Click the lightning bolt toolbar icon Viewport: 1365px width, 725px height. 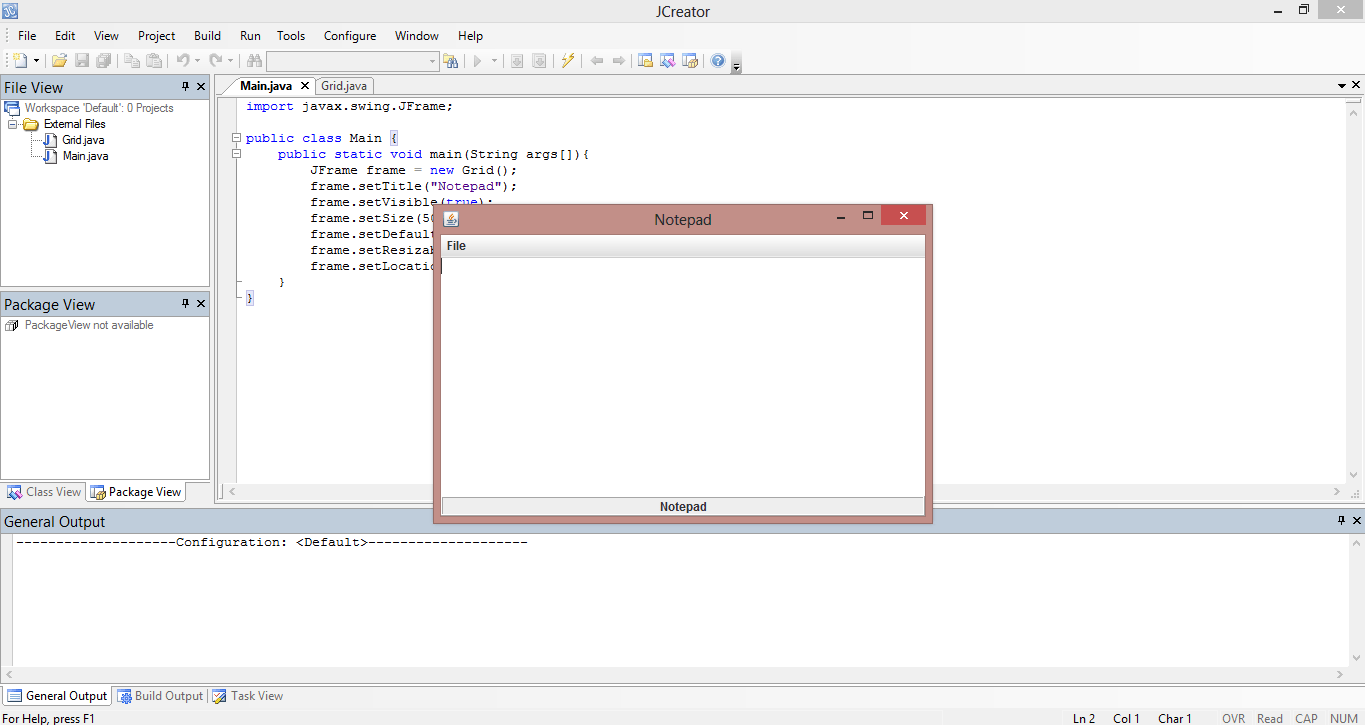pyautogui.click(x=568, y=61)
